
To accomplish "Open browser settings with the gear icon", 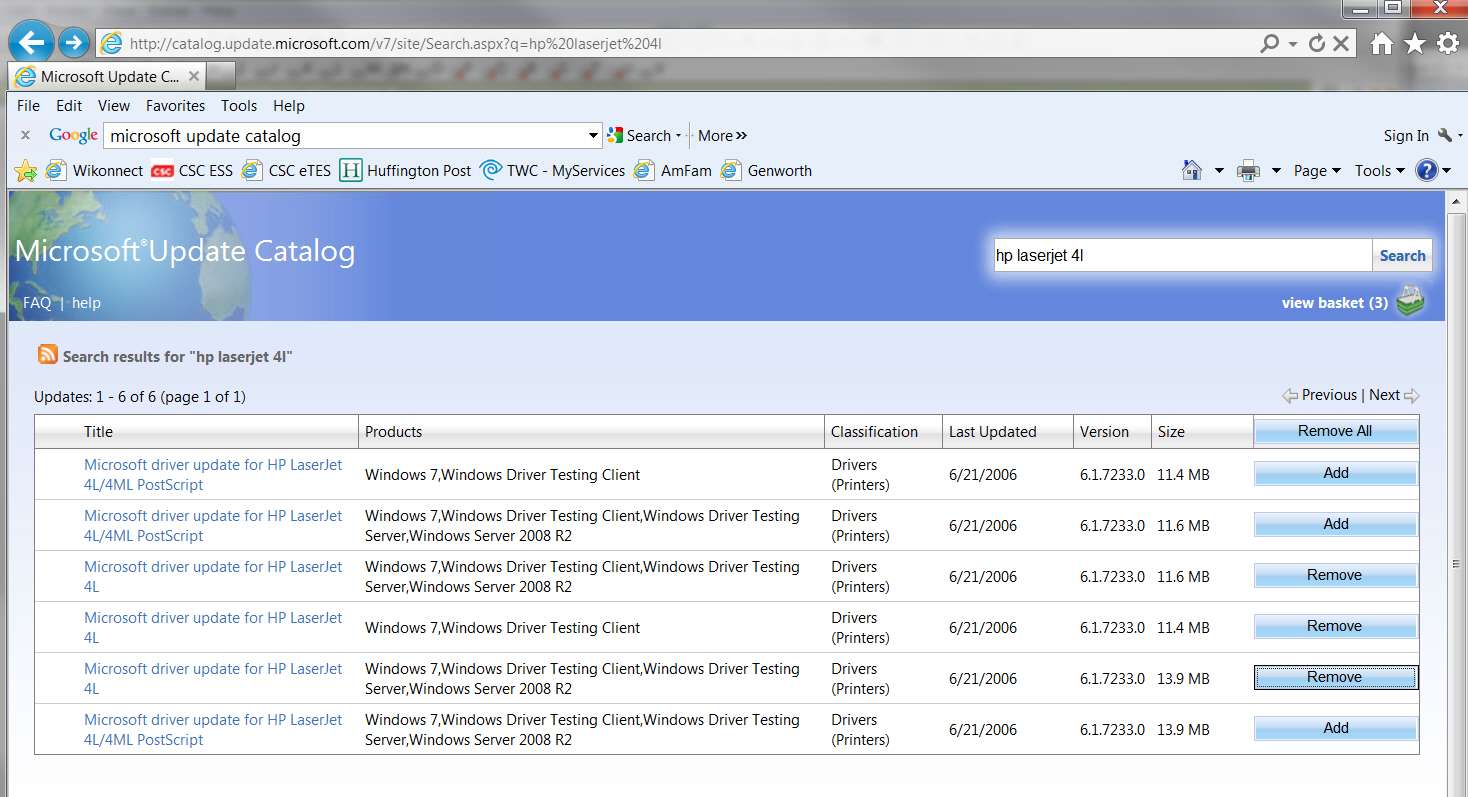I will [x=1447, y=43].
